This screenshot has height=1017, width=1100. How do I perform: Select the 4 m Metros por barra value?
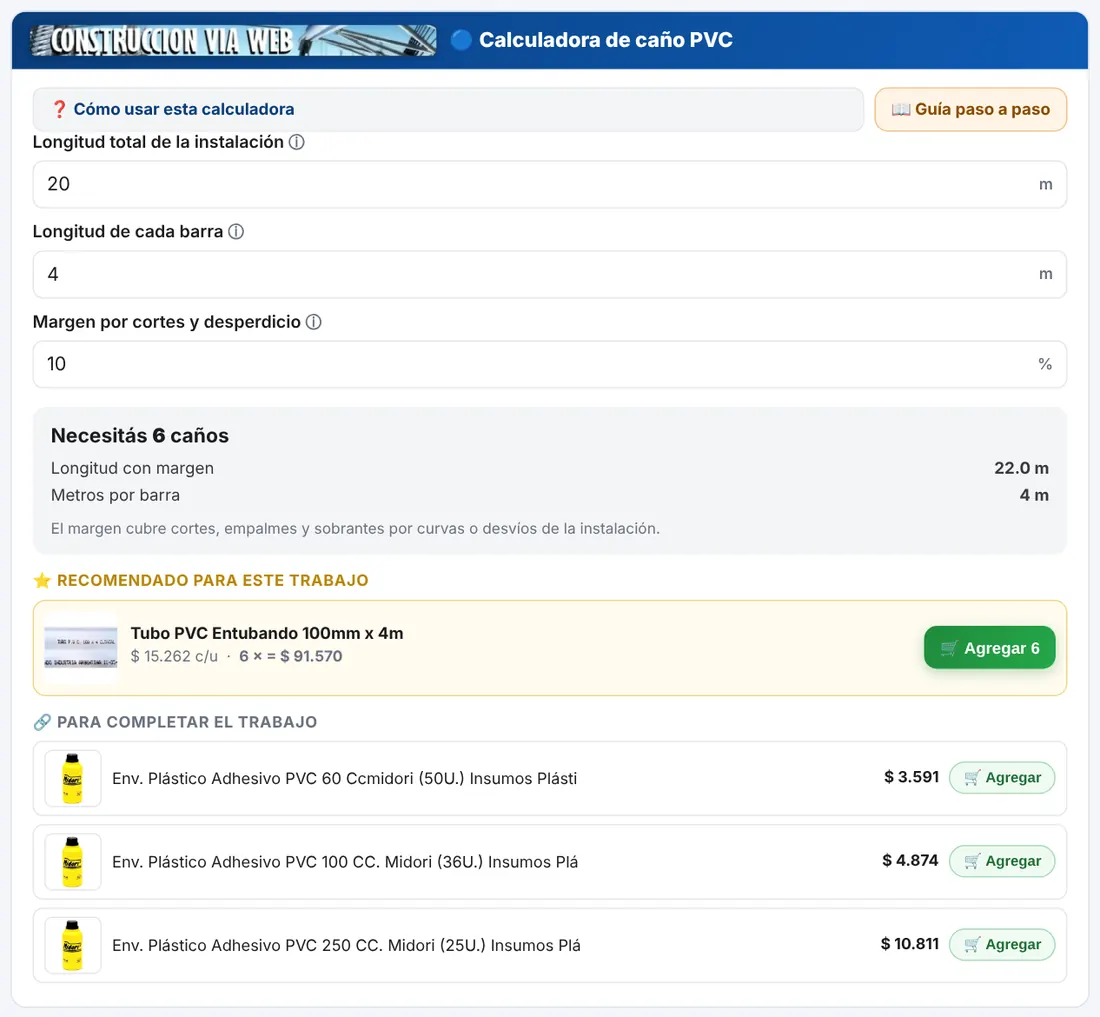coord(1034,495)
